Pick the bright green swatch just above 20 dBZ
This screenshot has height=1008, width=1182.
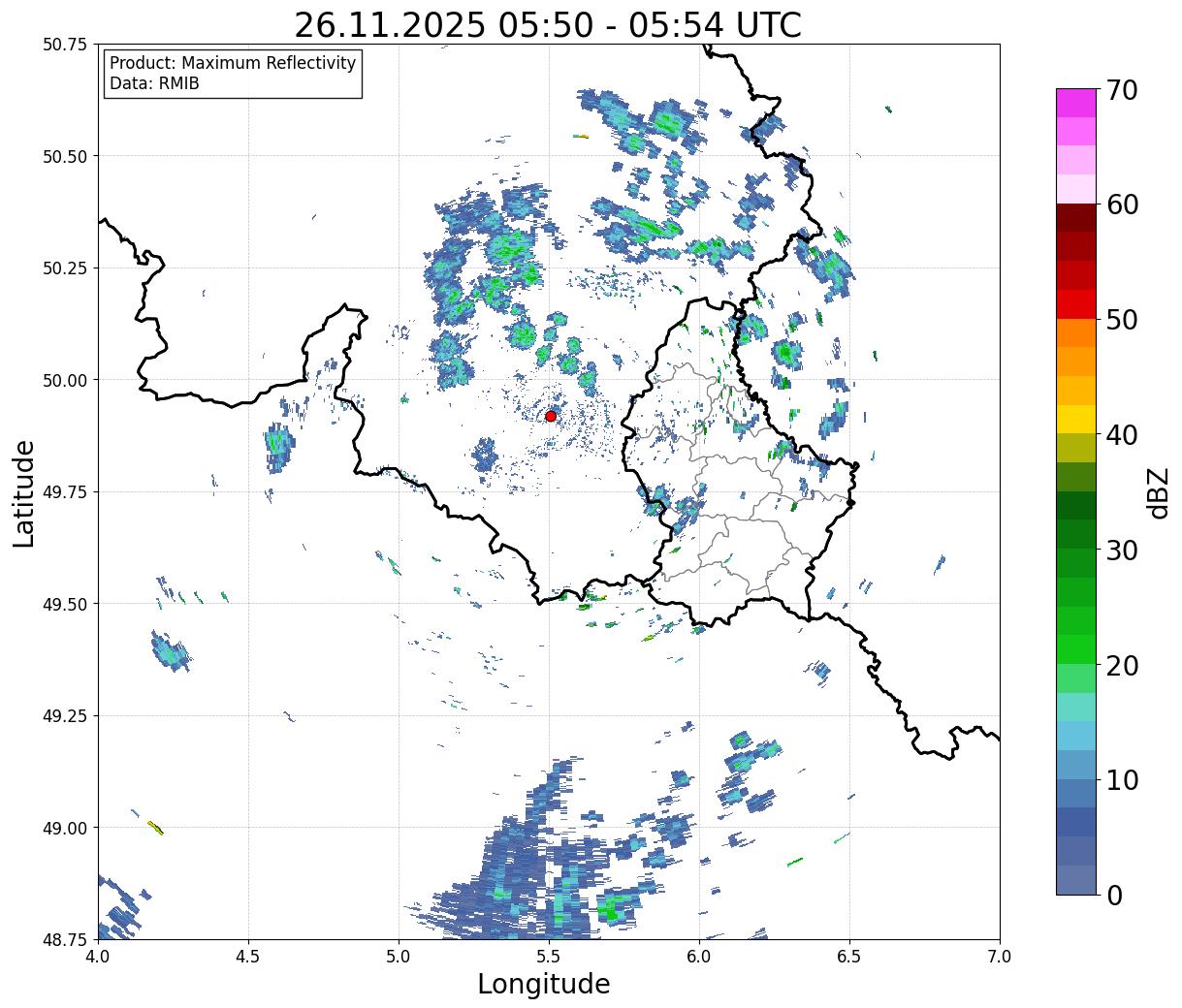1076,649
